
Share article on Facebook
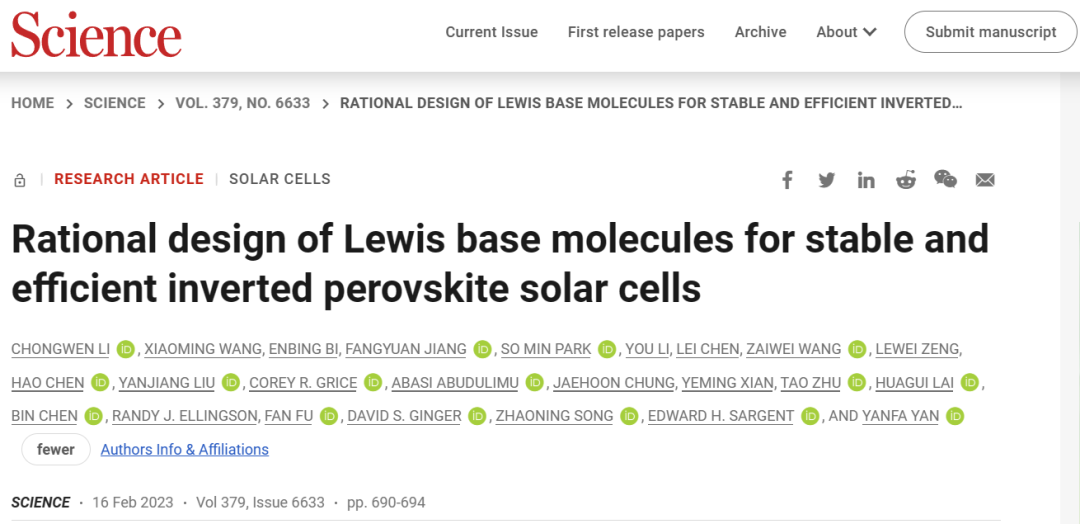787,180
